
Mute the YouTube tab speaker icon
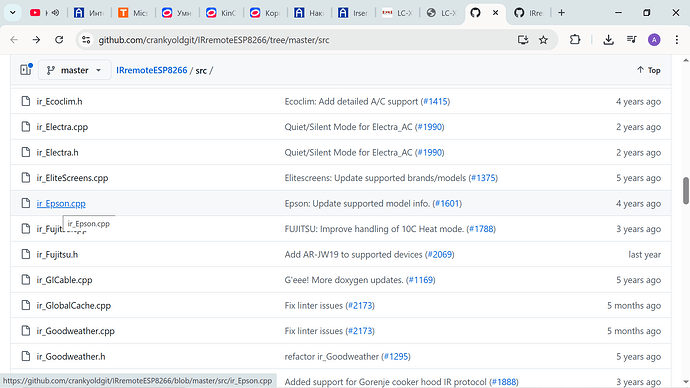55,13
